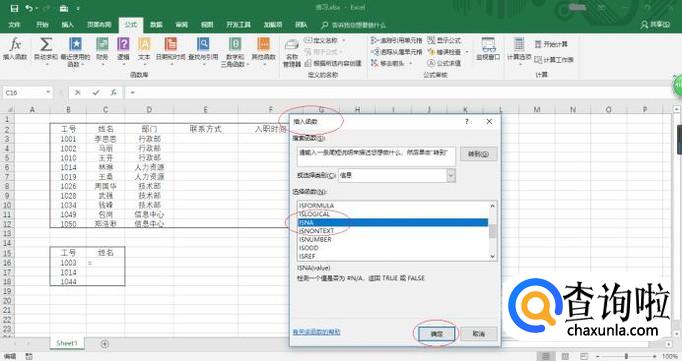Click the Undo icon in quick access toolbar
The image size is (682, 361).
29,8
